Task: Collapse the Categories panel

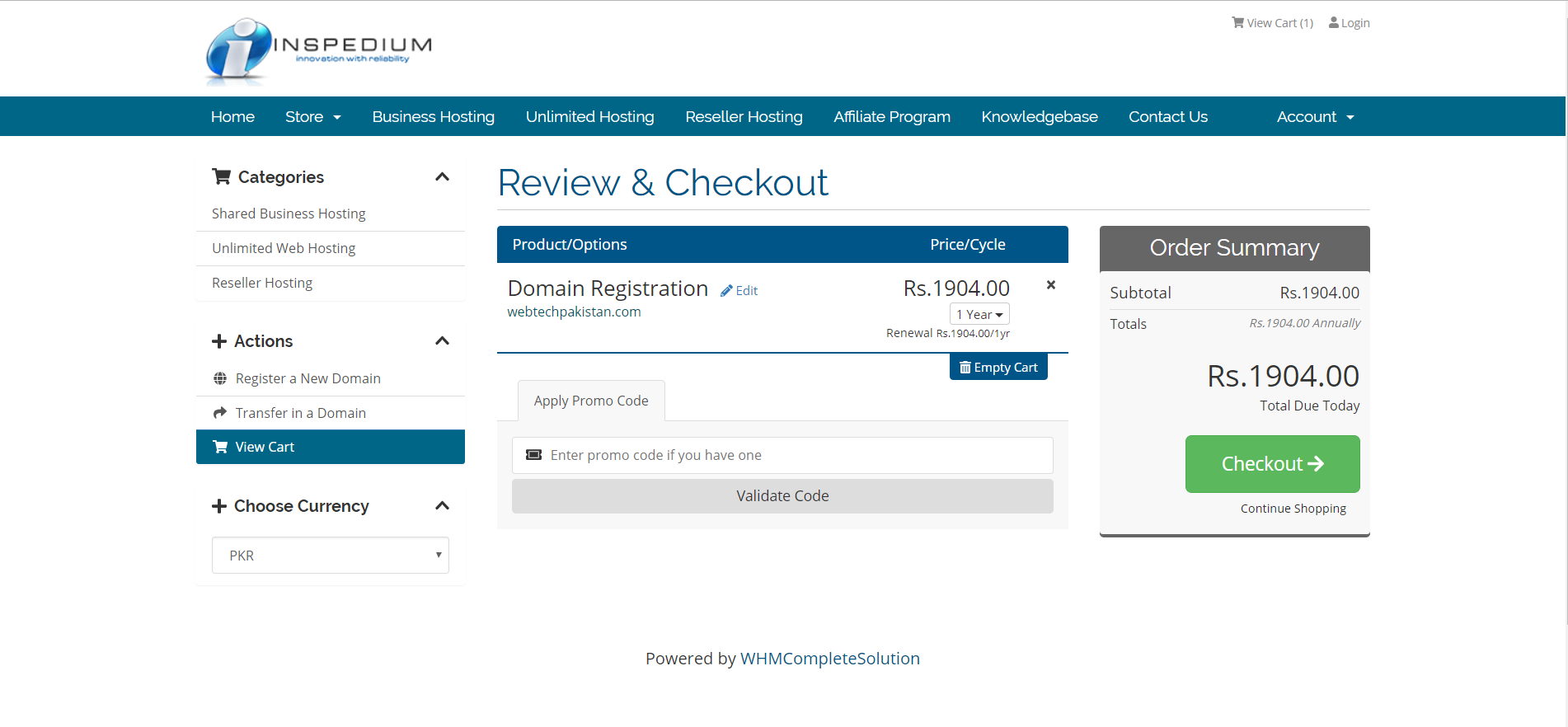Action: pyautogui.click(x=442, y=177)
